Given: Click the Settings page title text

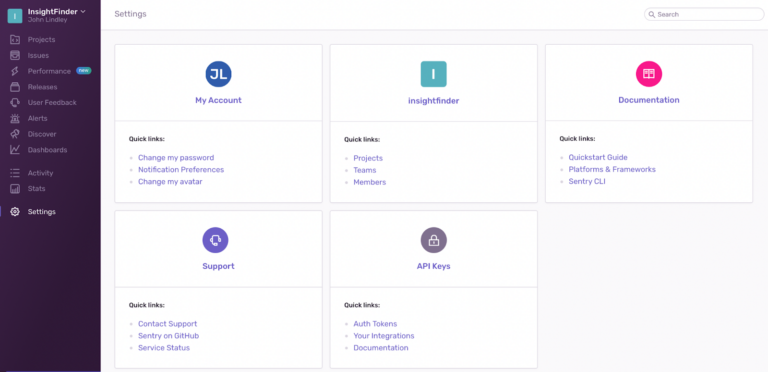Looking at the screenshot, I should [x=130, y=14].
